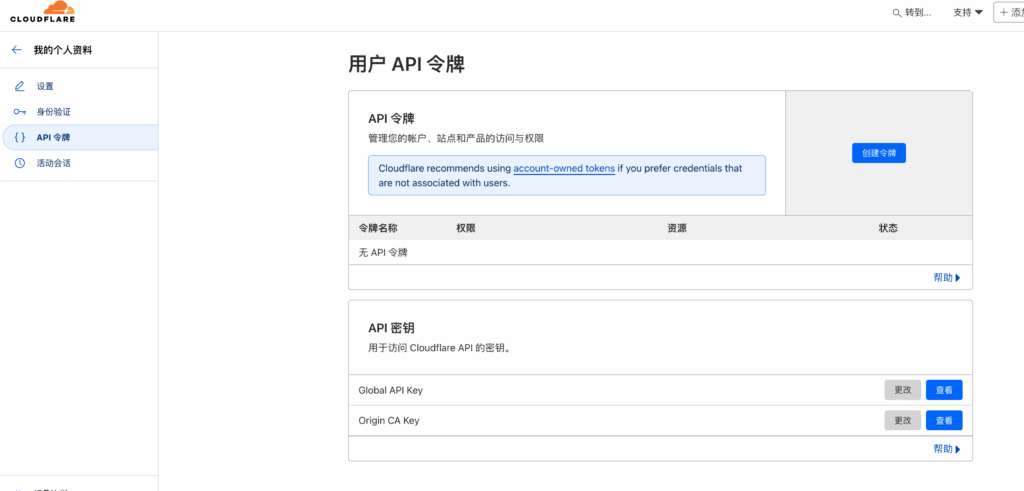
Task: Click the search magnifier icon
Action: (x=897, y=13)
